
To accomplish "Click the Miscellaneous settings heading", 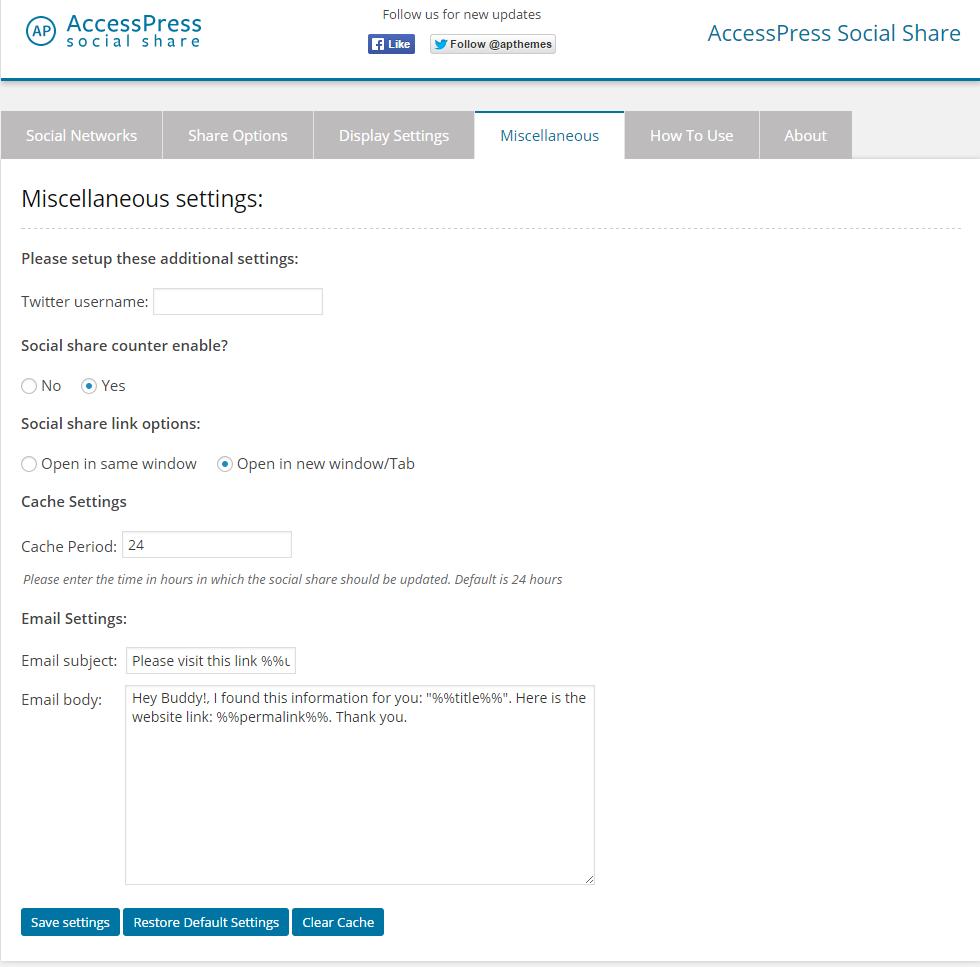I will click(x=142, y=199).
